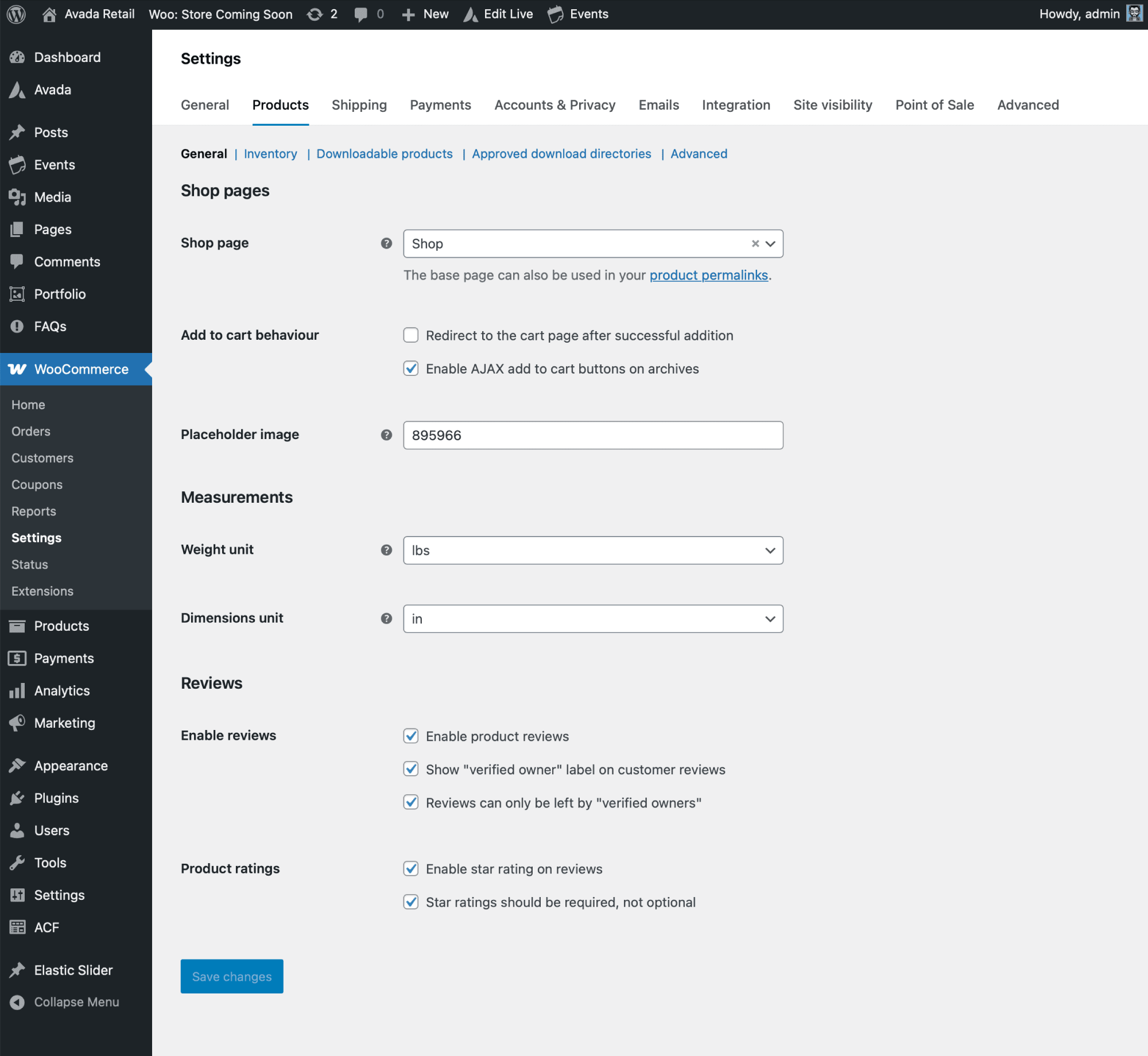The width and height of the screenshot is (1148, 1056).
Task: Toggle Enable star rating on reviews
Action: pyautogui.click(x=411, y=868)
